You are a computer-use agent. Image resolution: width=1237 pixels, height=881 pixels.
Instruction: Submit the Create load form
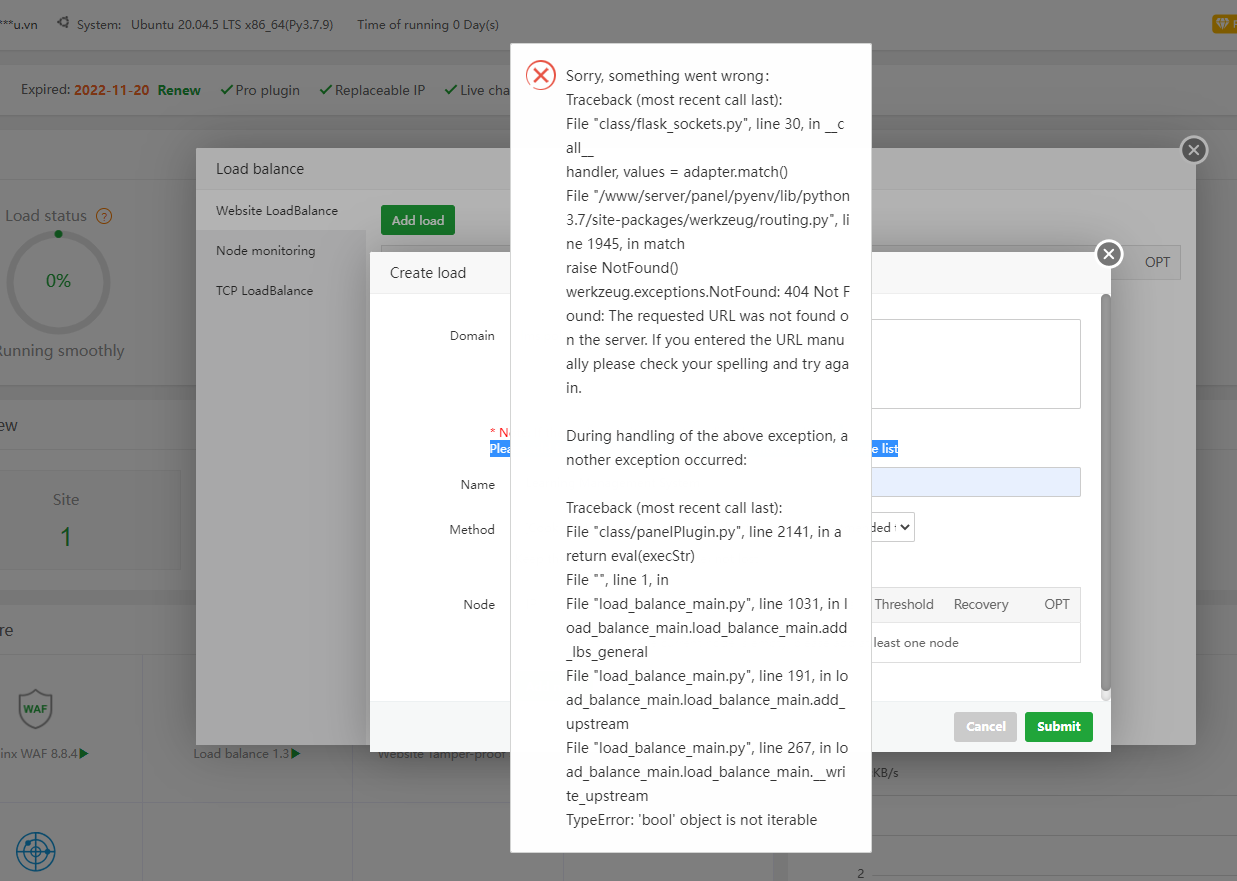coord(1058,727)
